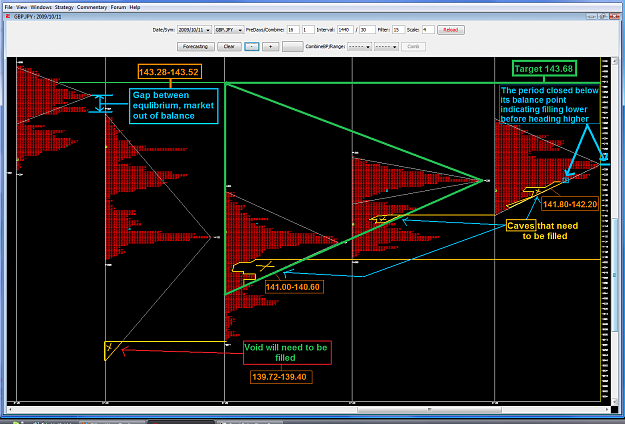
Task: Open the Windows menu
Action: tap(41, 7)
